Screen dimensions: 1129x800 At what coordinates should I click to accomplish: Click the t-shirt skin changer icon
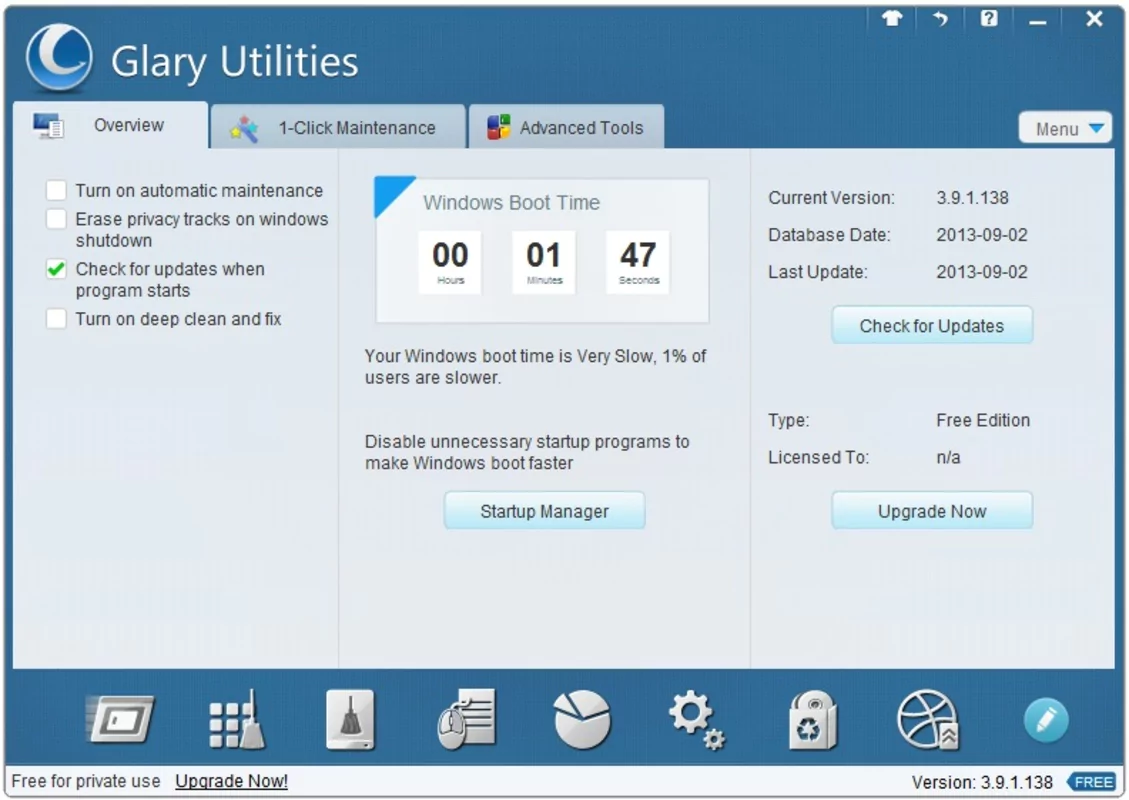click(890, 19)
